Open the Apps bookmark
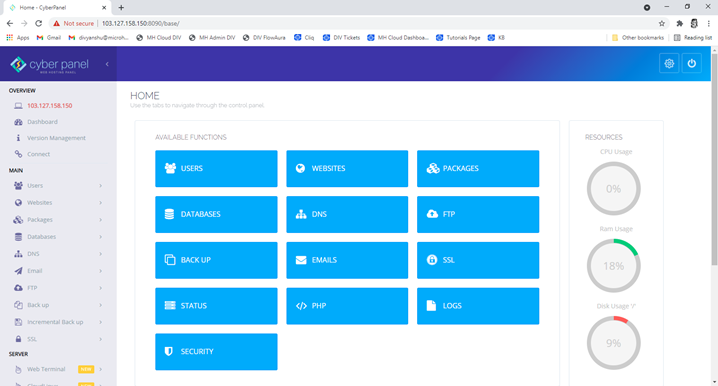 (18, 38)
